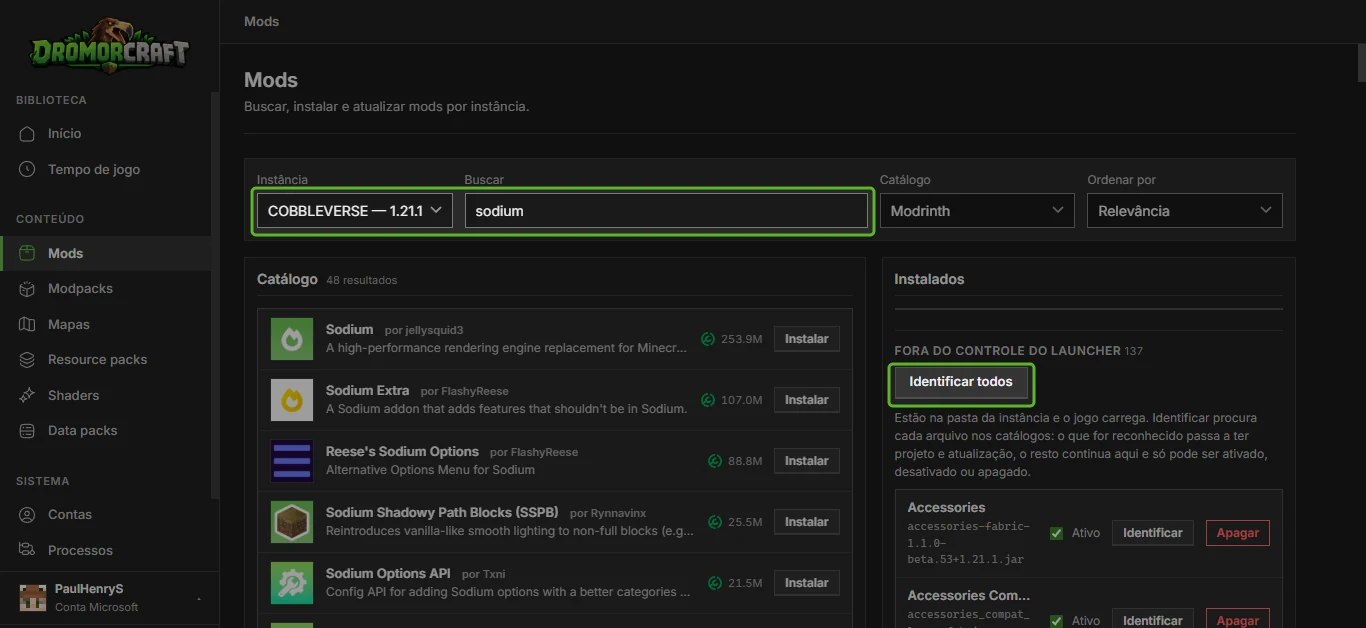Click Instalar for Sodium Shadowy Path Blocks
The width and height of the screenshot is (1366, 628).
tap(806, 522)
